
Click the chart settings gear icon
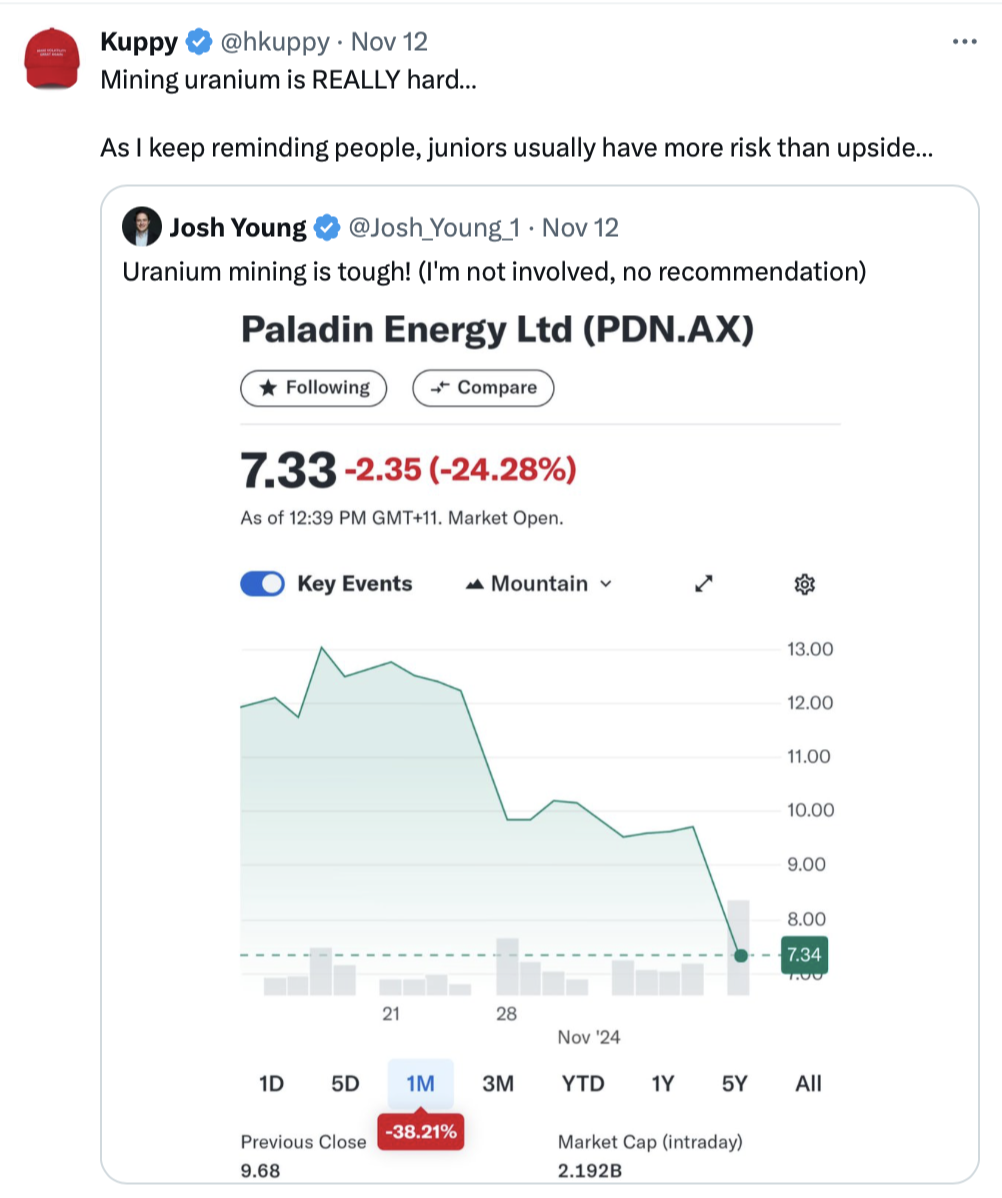coord(804,584)
